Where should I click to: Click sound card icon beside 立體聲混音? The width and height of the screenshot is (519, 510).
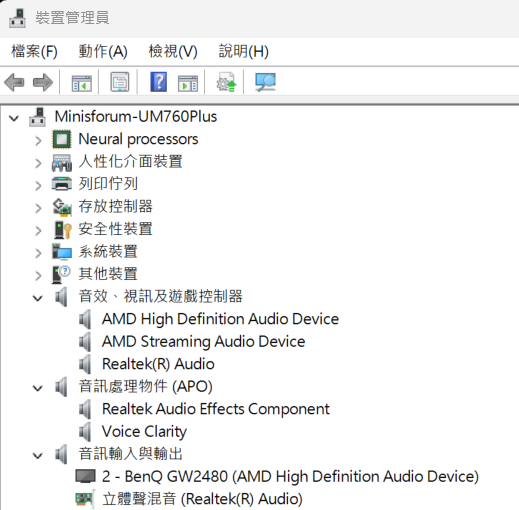85,499
